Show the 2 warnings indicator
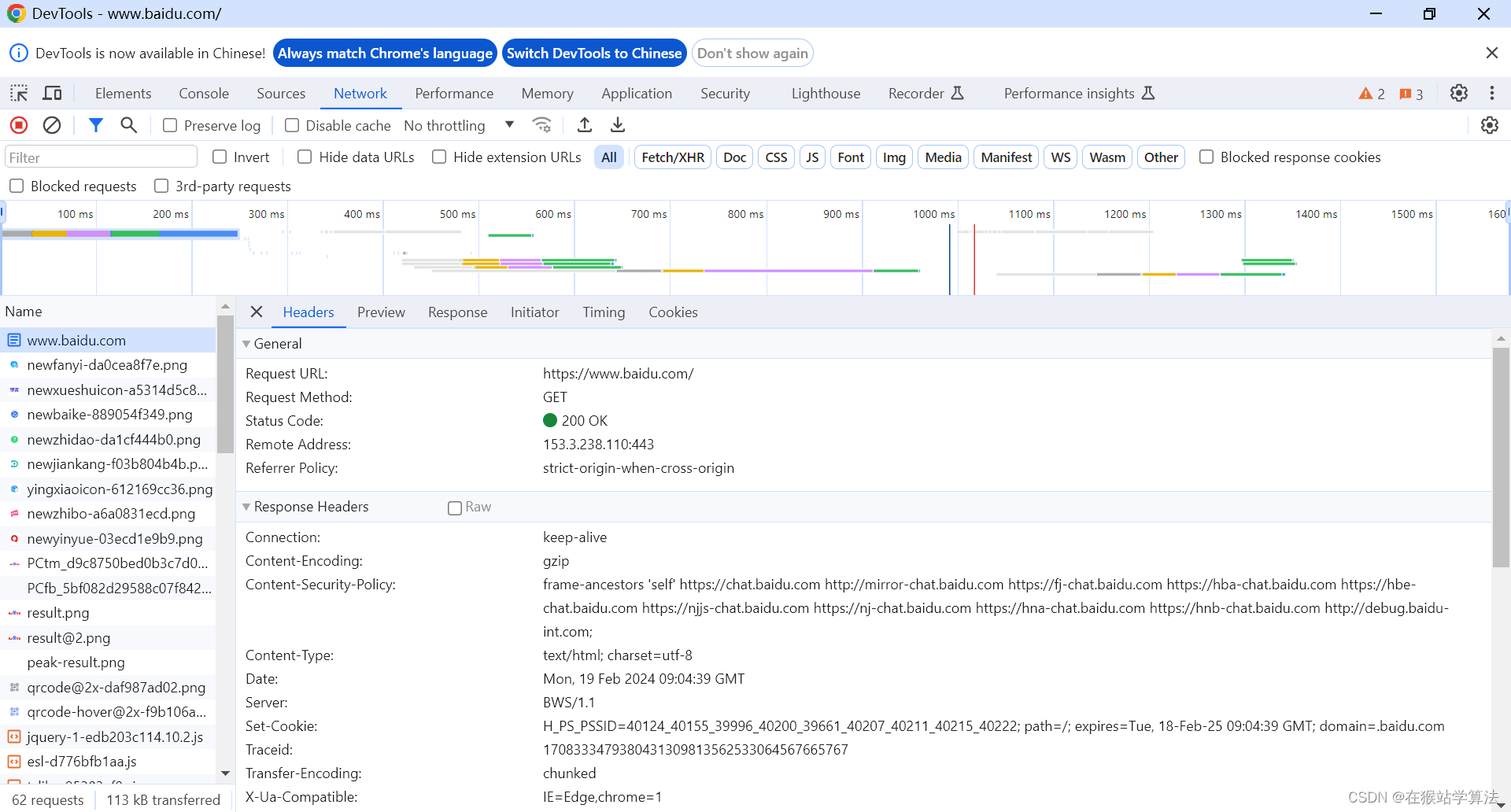Screen dimensions: 1511x812 1372,94
